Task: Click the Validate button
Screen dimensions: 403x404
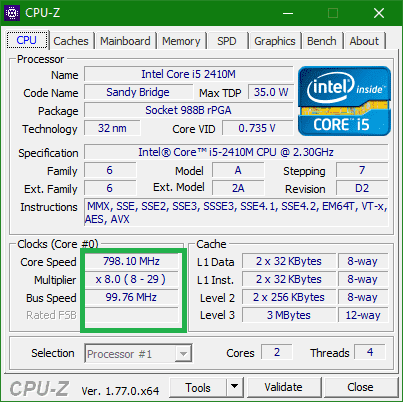Action: (x=284, y=387)
